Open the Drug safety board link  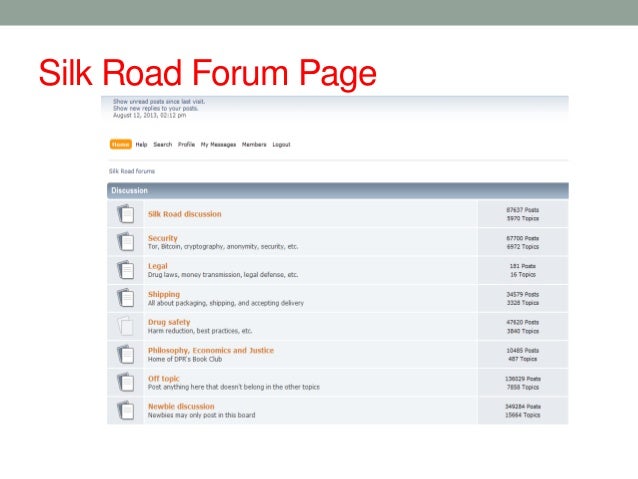pyautogui.click(x=169, y=322)
